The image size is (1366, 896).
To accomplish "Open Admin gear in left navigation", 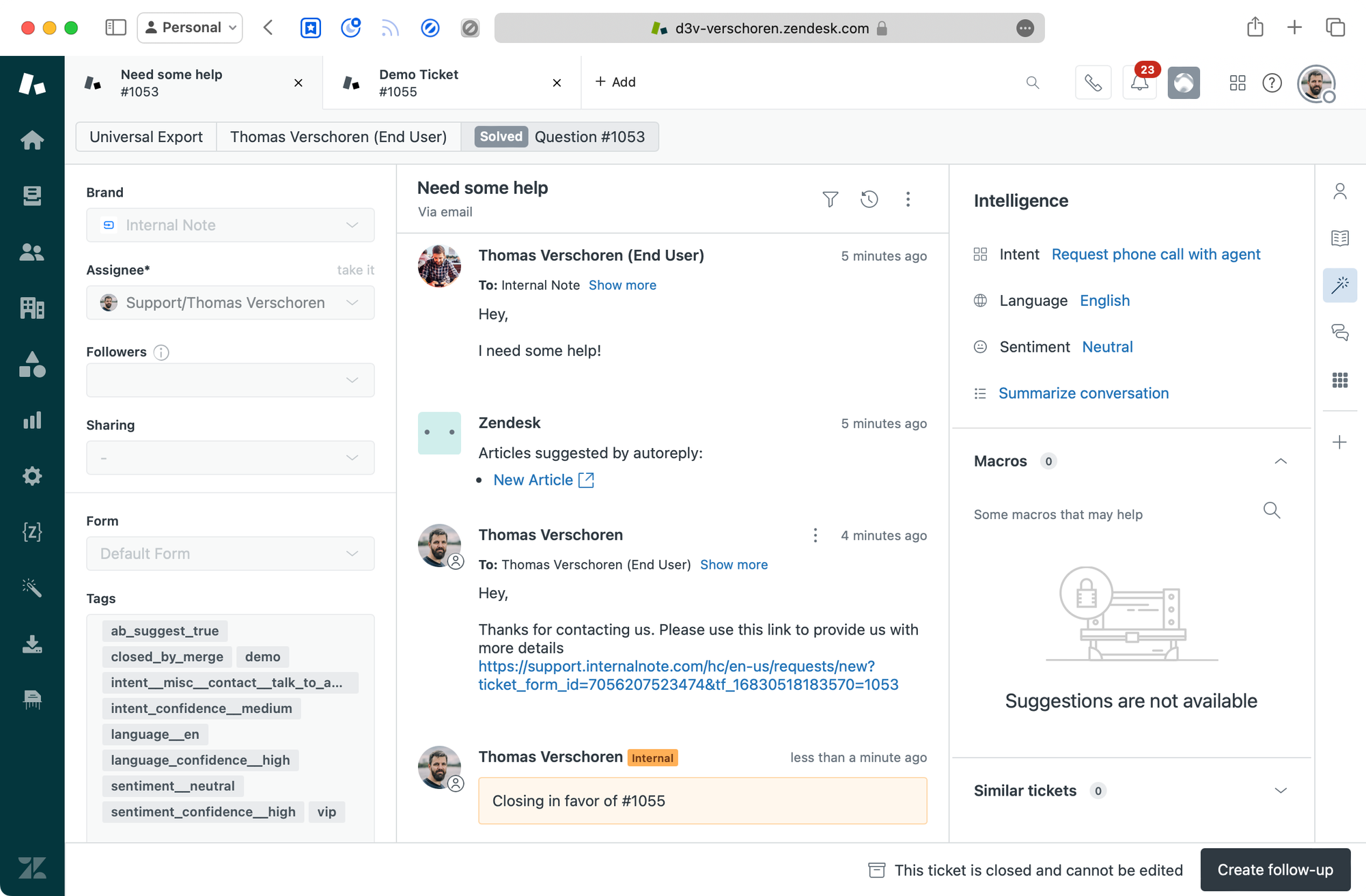I will click(x=32, y=476).
